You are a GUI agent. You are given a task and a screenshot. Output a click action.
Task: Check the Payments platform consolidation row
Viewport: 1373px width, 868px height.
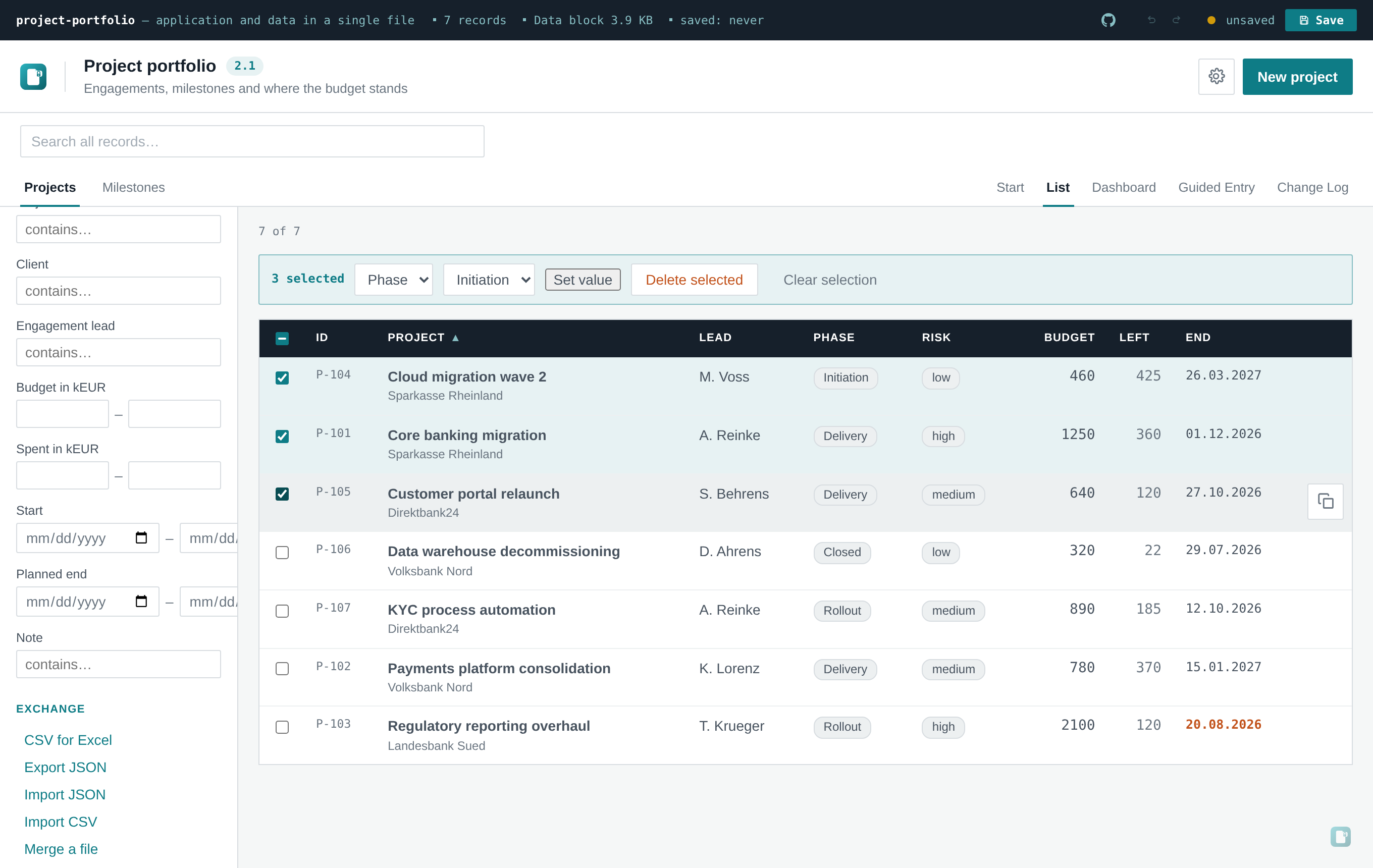(x=282, y=669)
